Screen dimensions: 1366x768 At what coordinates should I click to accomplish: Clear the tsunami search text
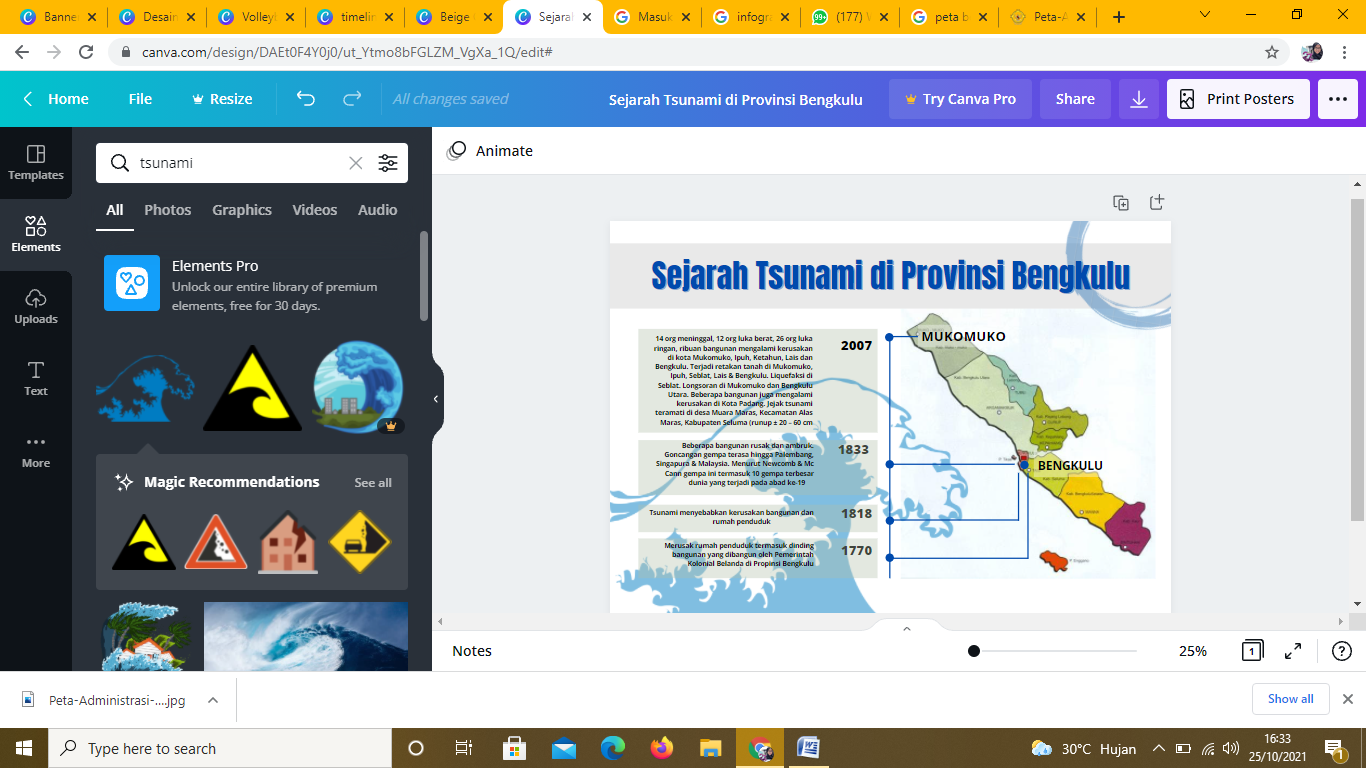[x=355, y=163]
